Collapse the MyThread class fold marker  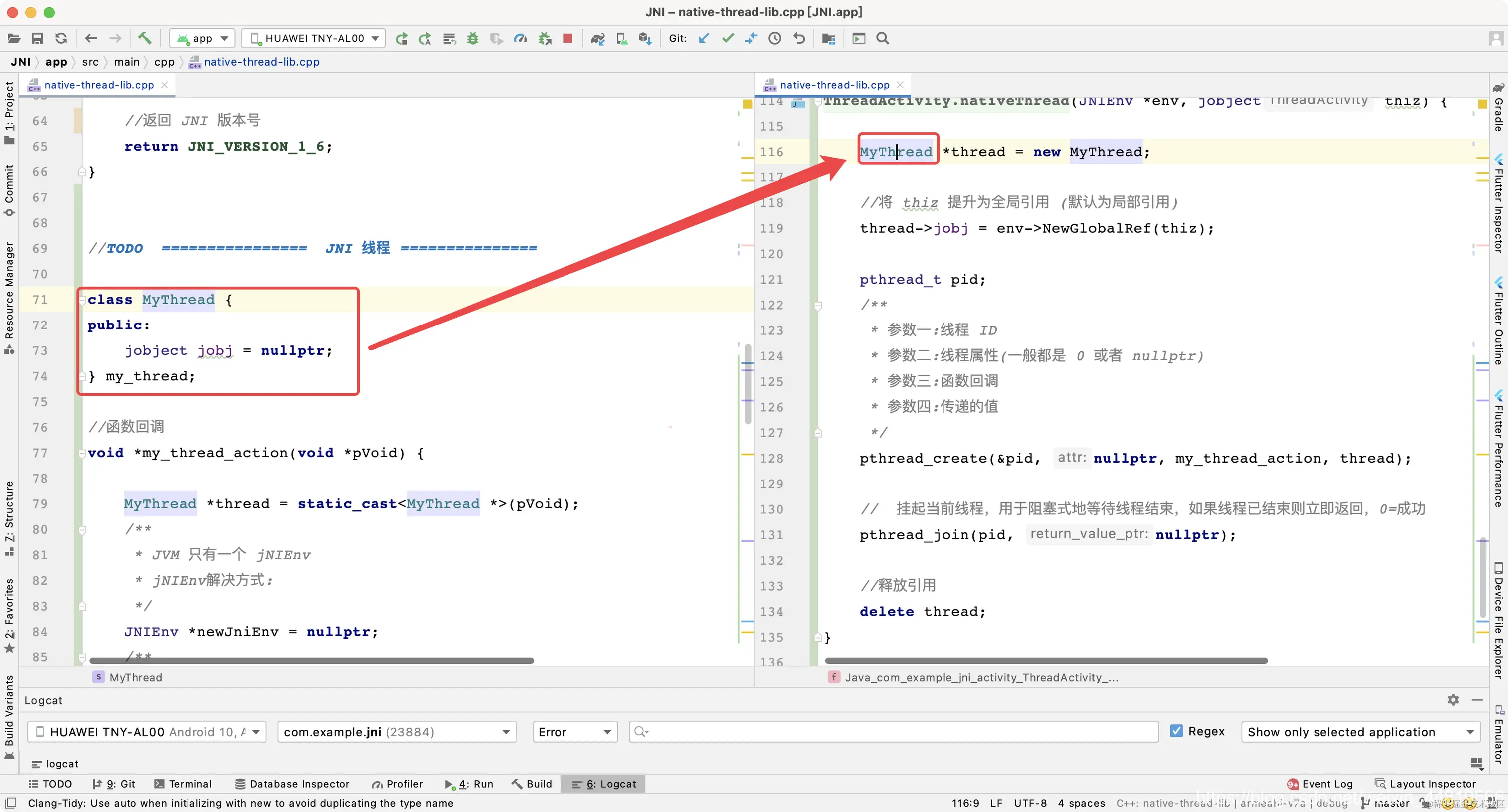pyautogui.click(x=83, y=300)
